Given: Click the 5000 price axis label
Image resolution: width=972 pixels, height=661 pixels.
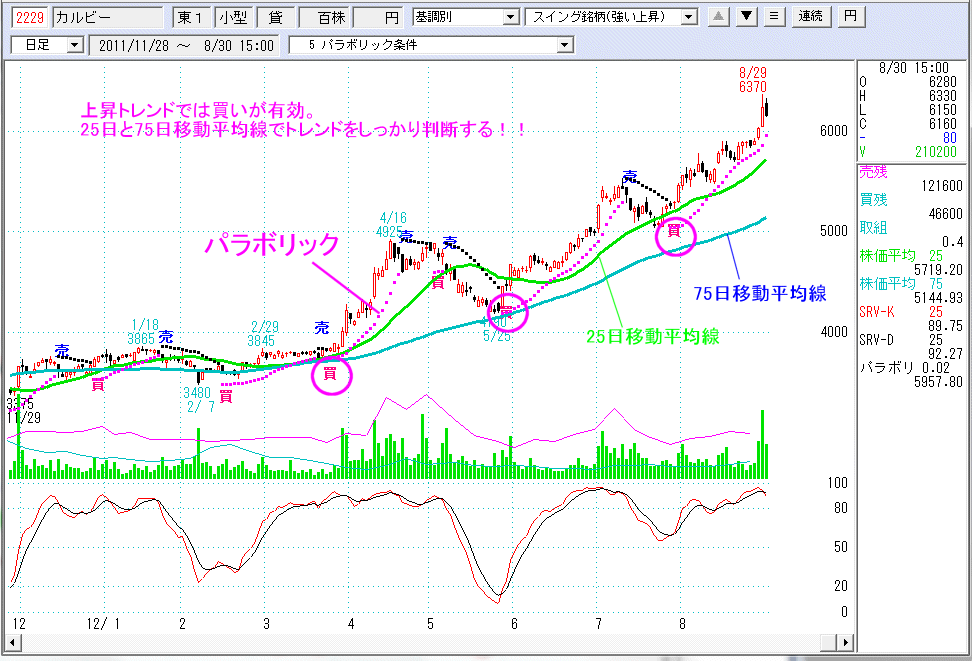Looking at the screenshot, I should pyautogui.click(x=833, y=231).
